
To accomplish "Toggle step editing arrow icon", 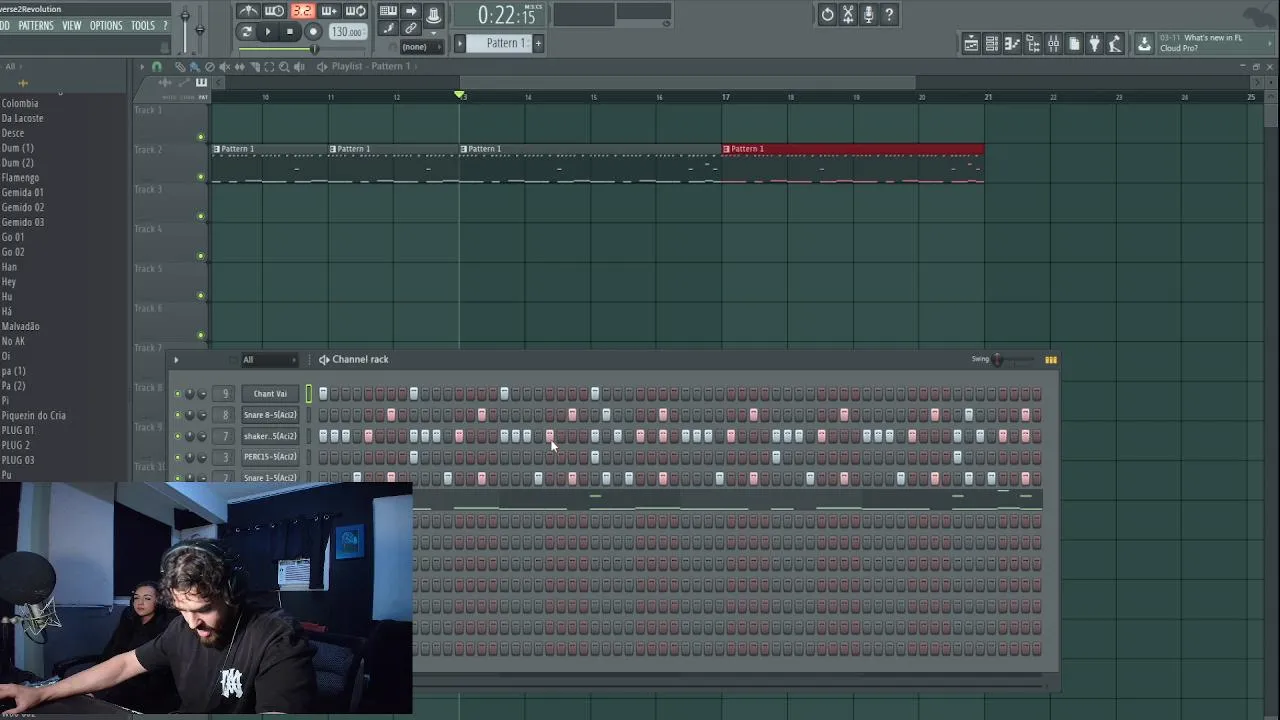I will [411, 12].
